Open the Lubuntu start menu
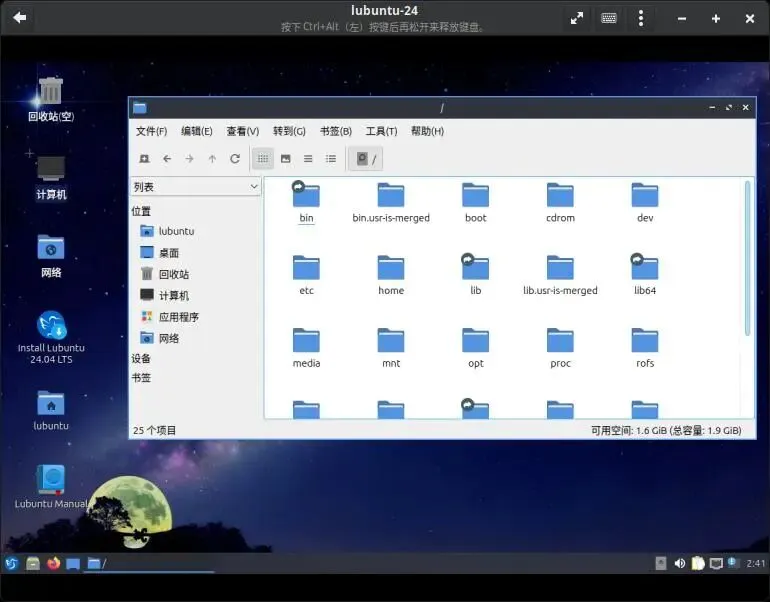 click(x=11, y=563)
